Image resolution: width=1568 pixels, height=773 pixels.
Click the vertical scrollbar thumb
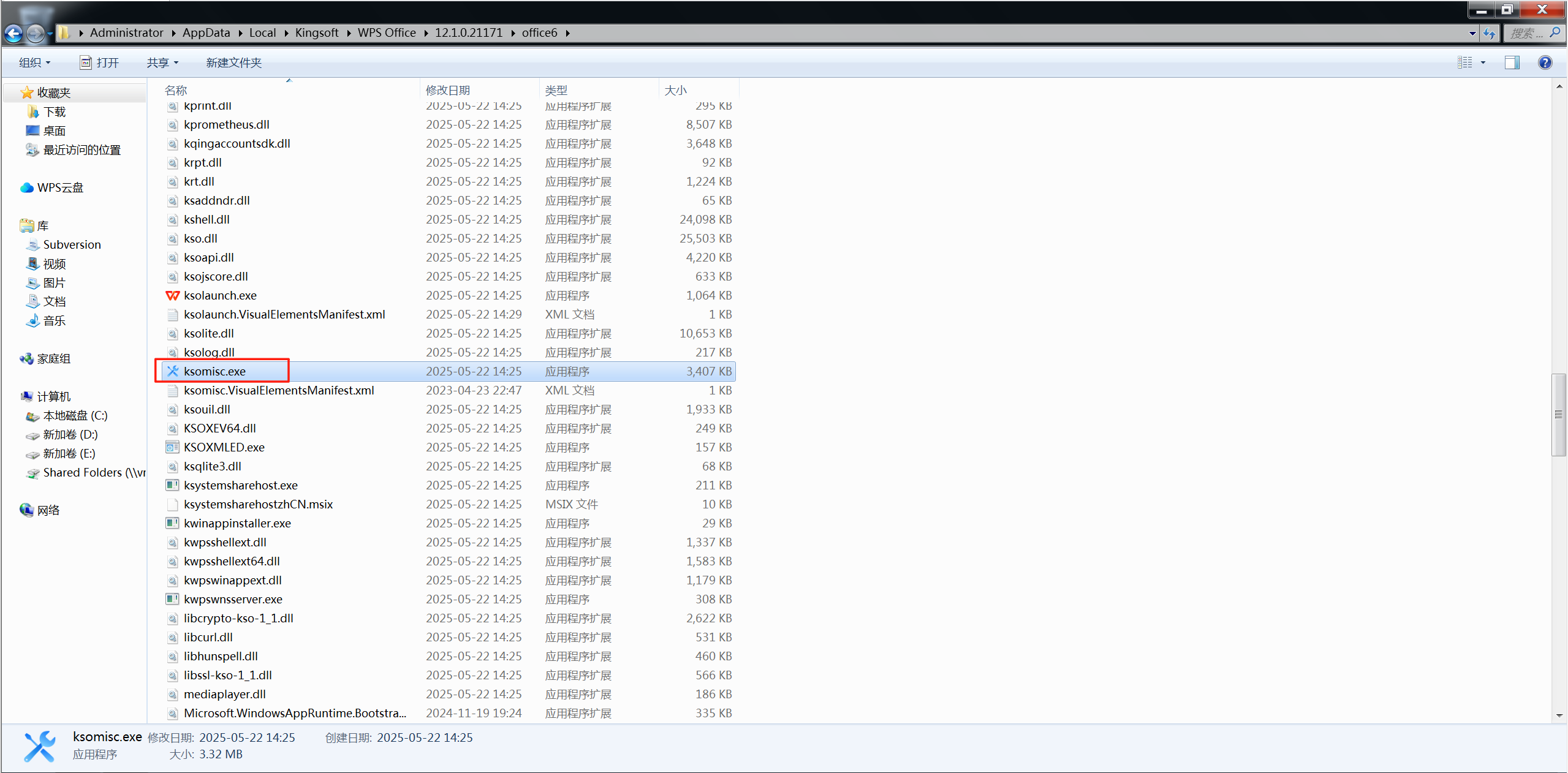coord(1559,415)
